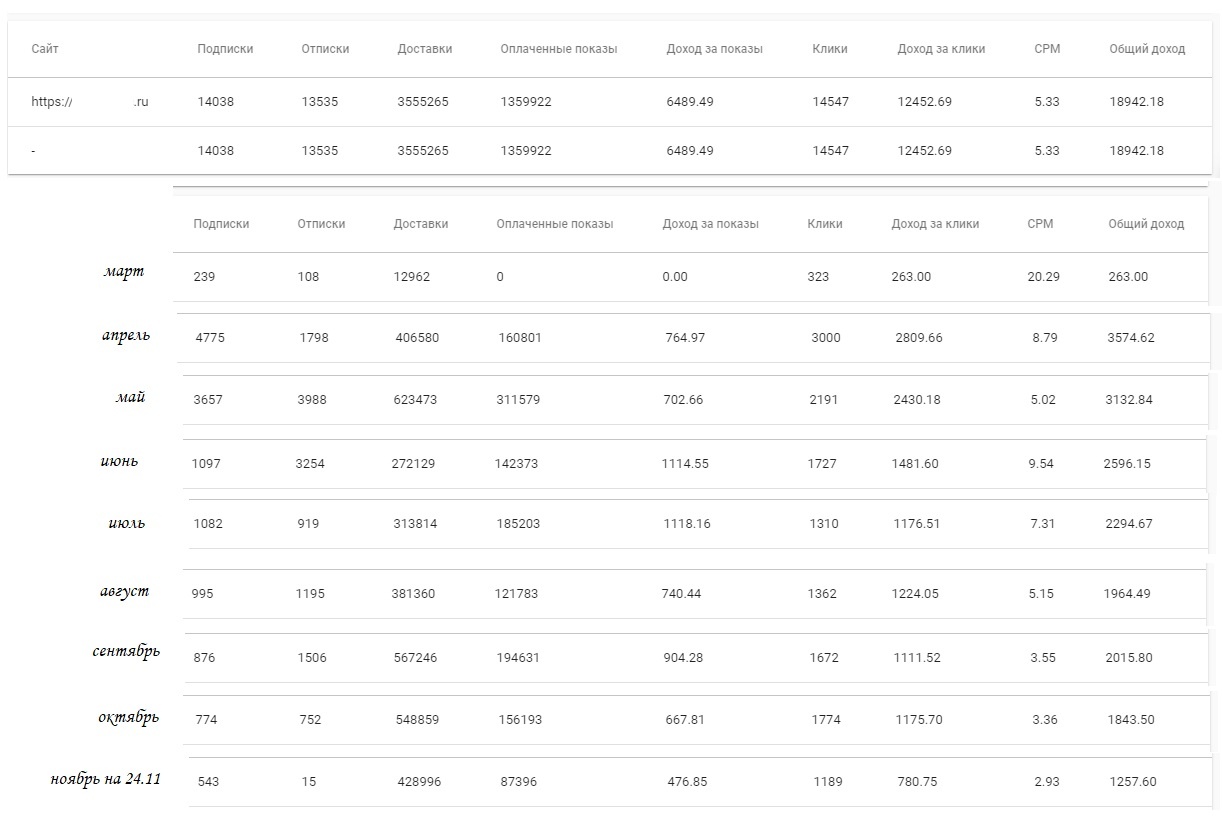Sort by "Подписки" header in top table
This screenshot has width=1222, height=824.
click(x=225, y=49)
